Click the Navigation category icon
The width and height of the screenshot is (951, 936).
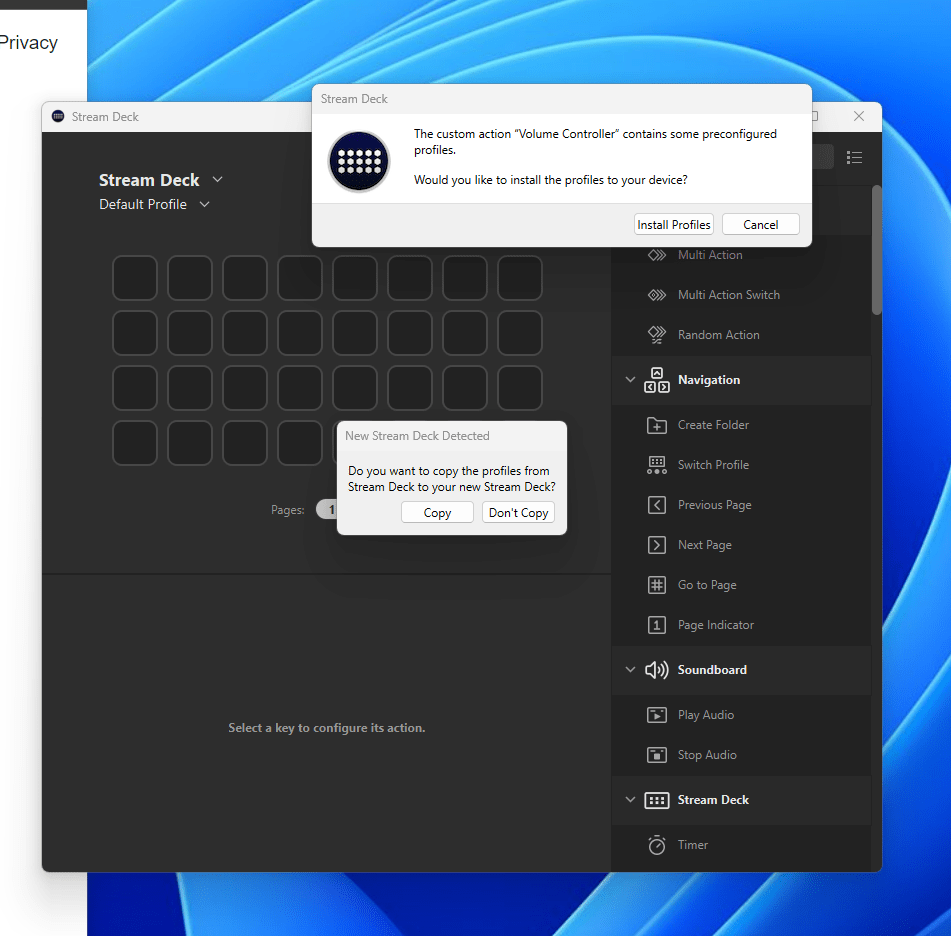(657, 380)
